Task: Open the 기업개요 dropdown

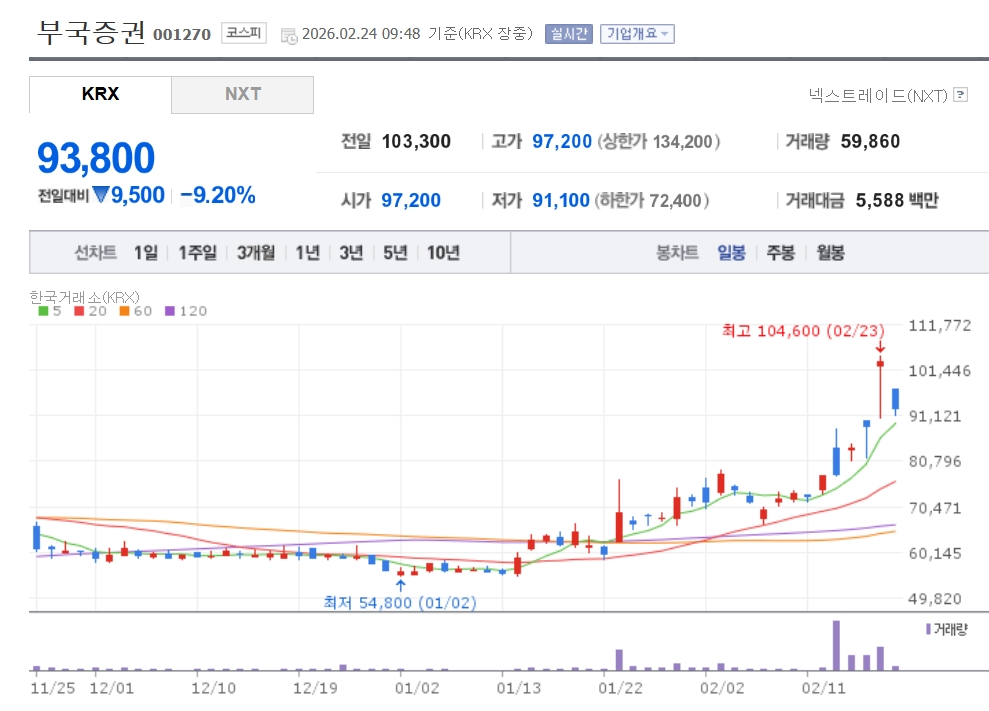Action: (637, 33)
